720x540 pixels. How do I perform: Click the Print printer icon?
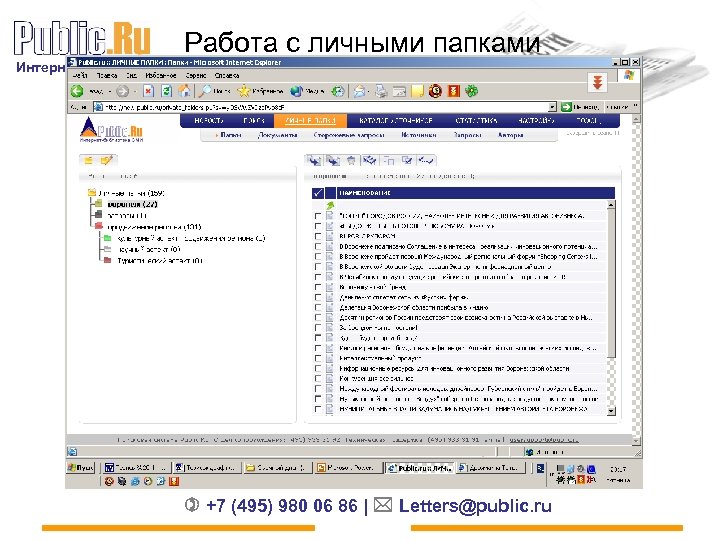click(x=381, y=91)
